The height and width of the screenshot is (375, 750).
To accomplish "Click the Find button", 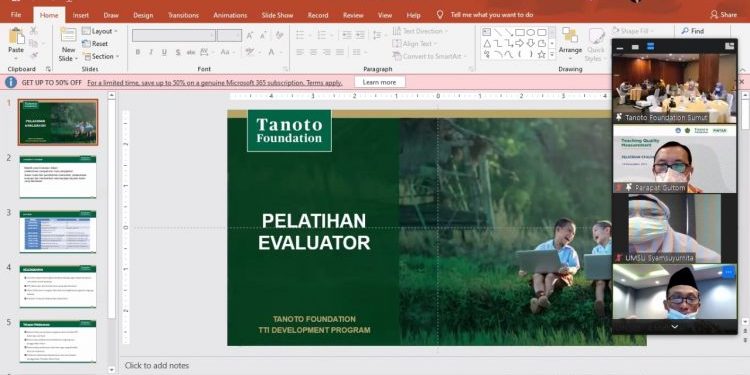I will click(693, 31).
